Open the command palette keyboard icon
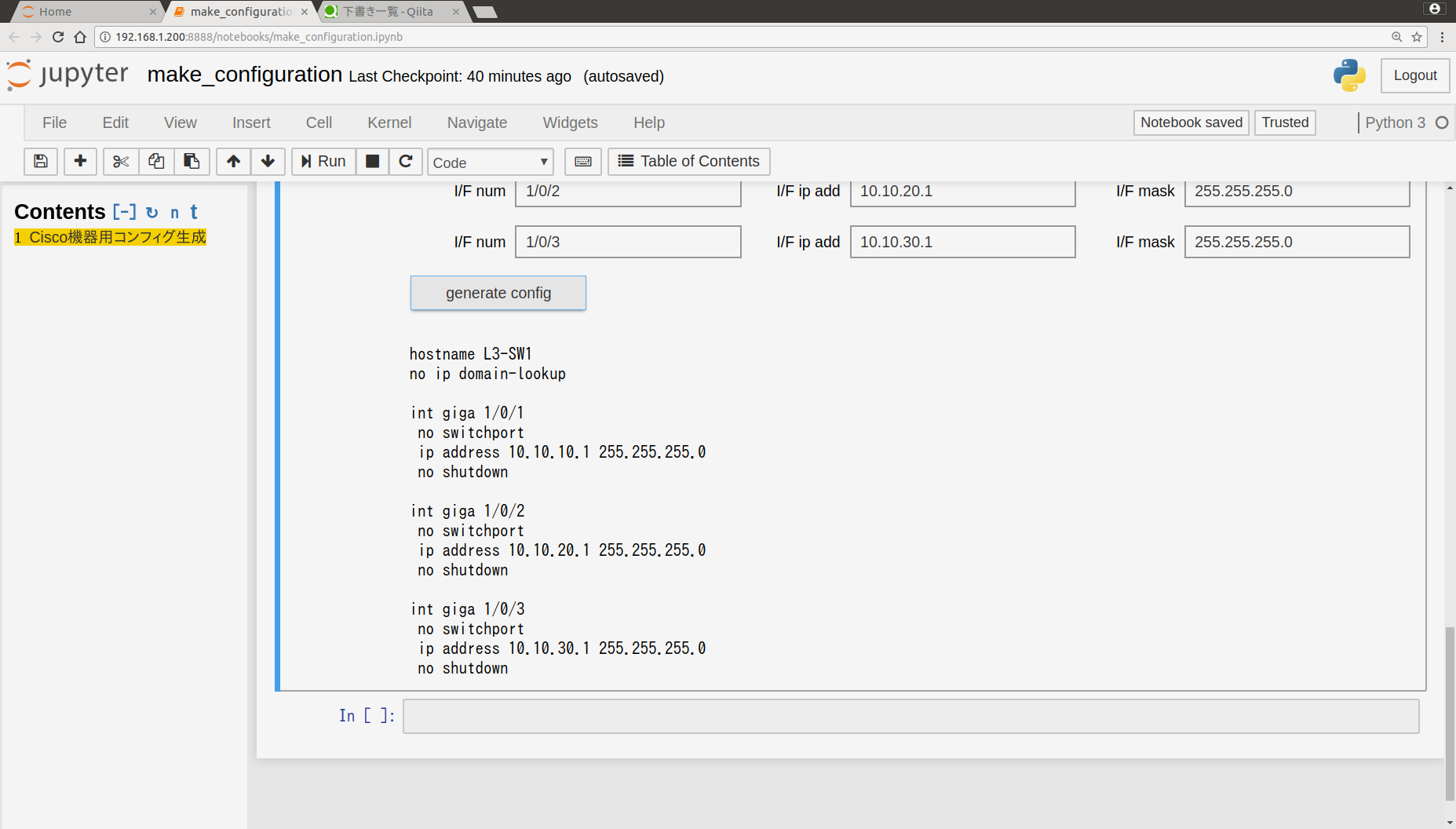The image size is (1456, 829). point(582,162)
